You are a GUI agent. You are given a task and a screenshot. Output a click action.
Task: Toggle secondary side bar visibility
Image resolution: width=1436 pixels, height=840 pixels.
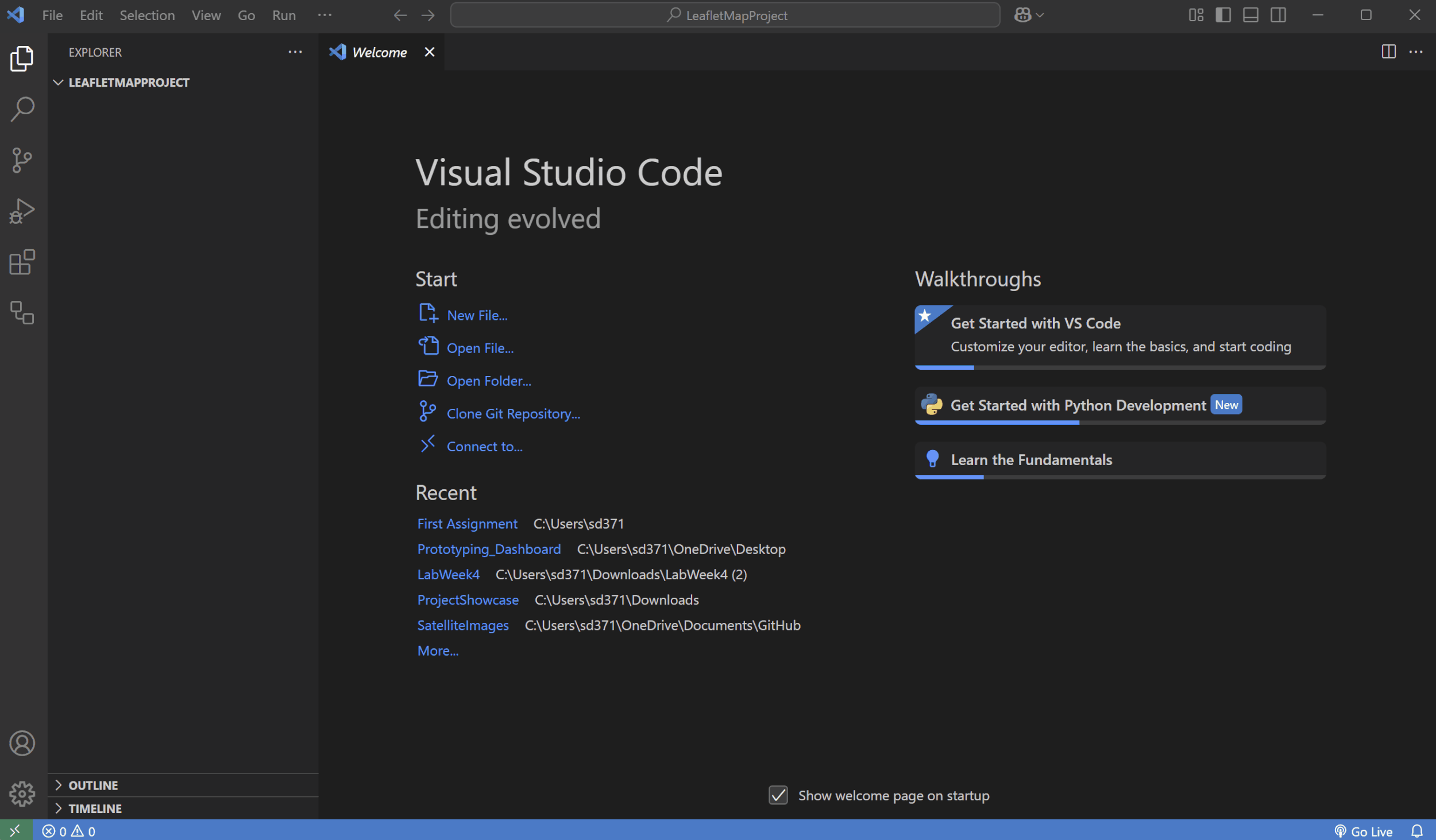coord(1278,15)
